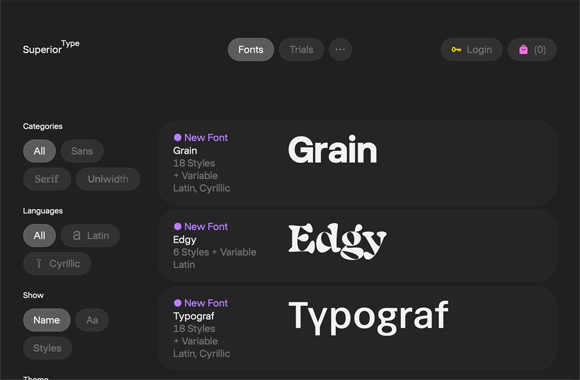This screenshot has height=380, width=580.
Task: Open the Grain font preview
Action: pos(333,150)
